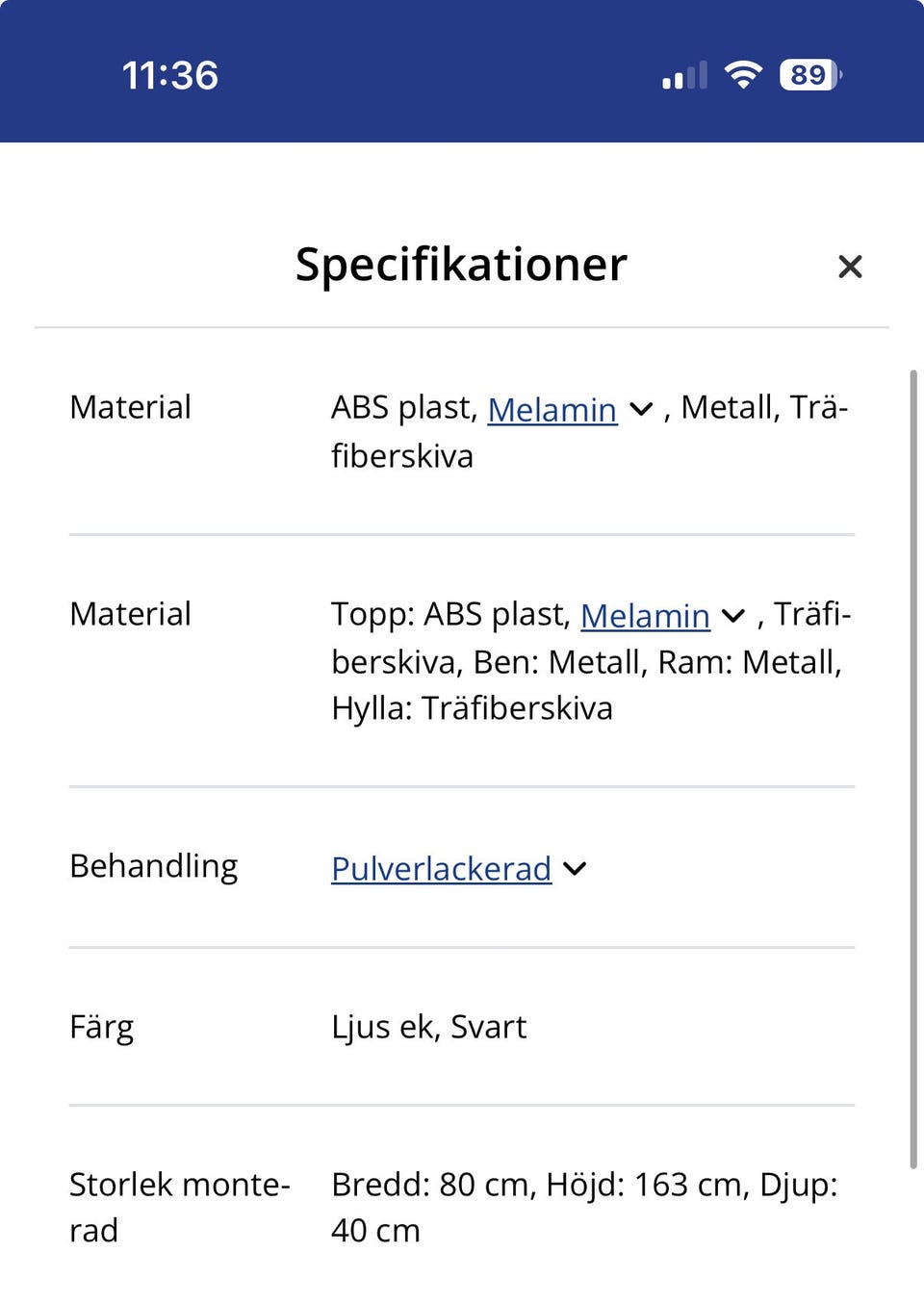Tap the Specifikationer heading

tap(461, 265)
